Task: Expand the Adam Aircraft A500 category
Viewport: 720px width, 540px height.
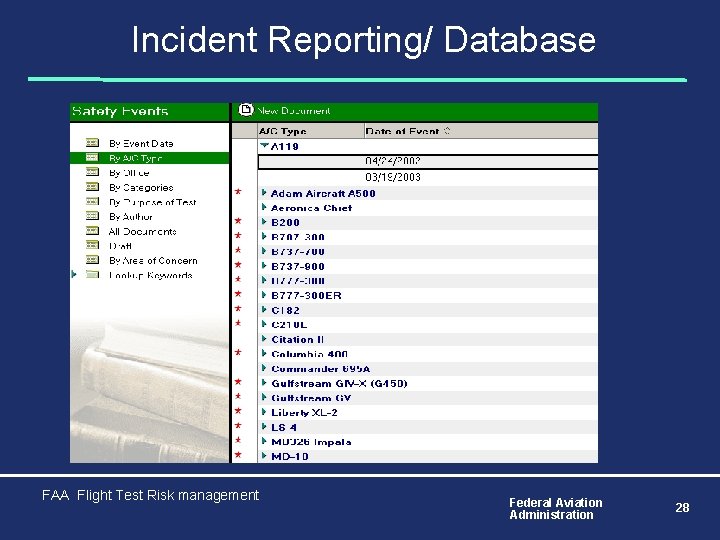Action: 264,193
